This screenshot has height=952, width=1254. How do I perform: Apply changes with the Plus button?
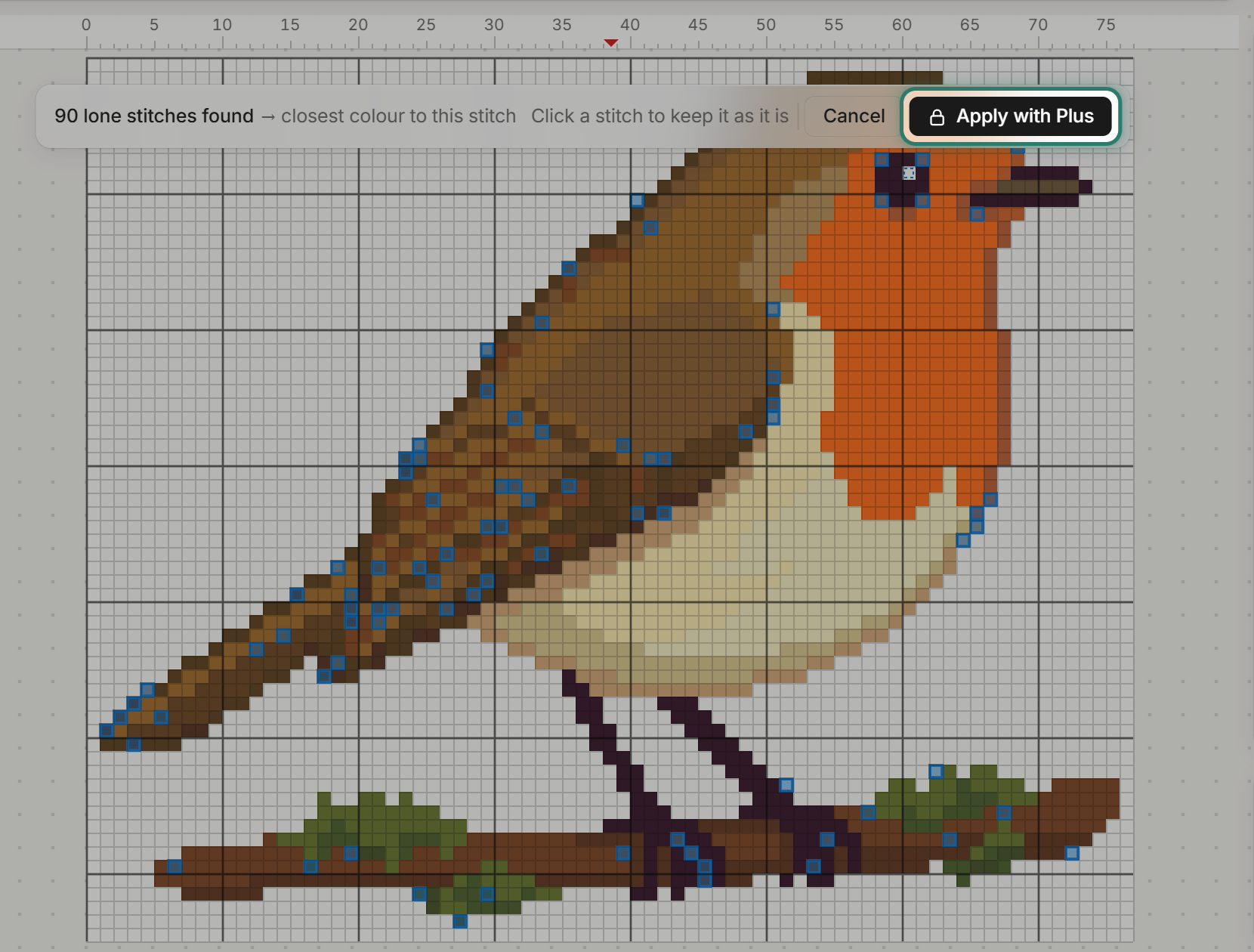[1010, 116]
